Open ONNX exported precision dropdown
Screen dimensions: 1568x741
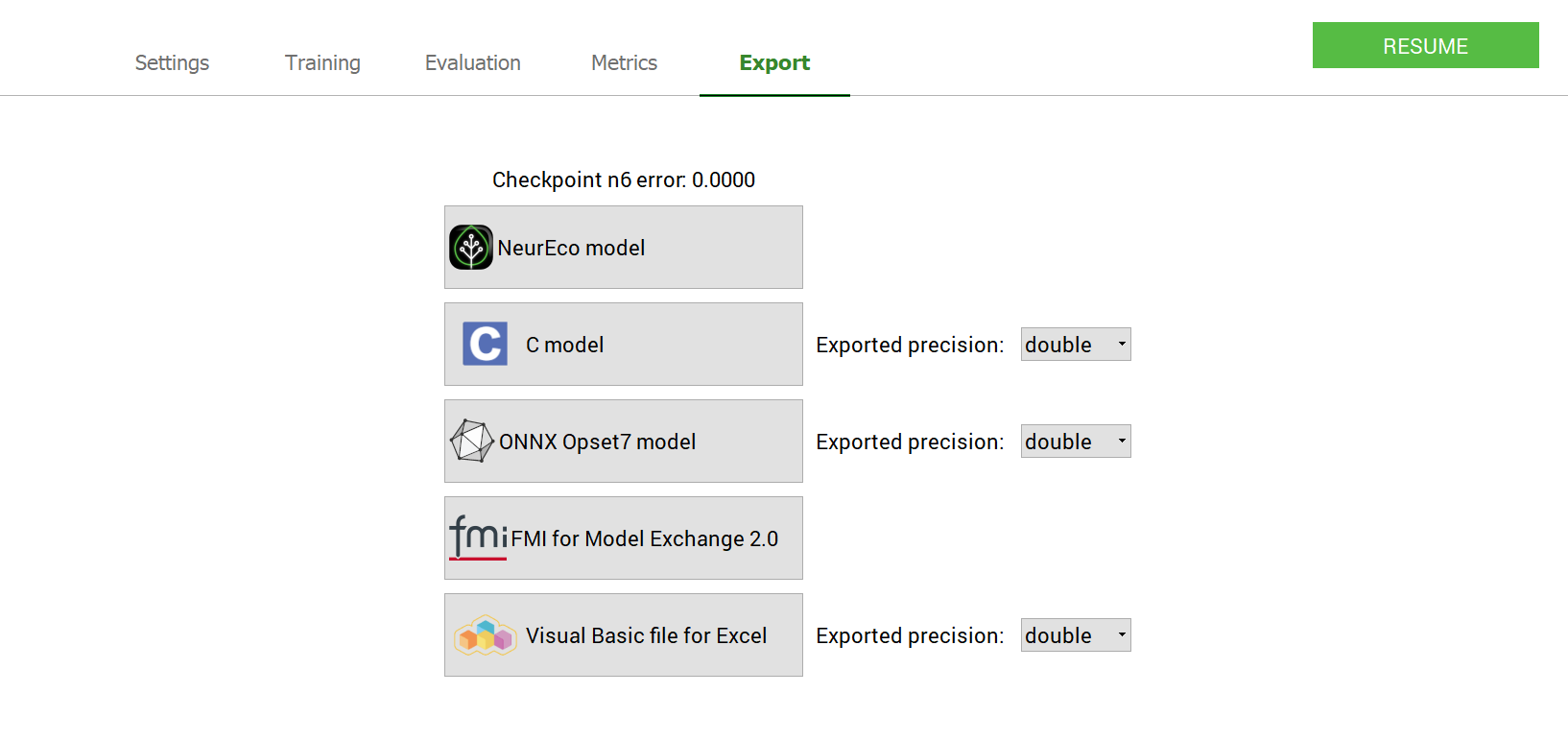(x=1076, y=442)
